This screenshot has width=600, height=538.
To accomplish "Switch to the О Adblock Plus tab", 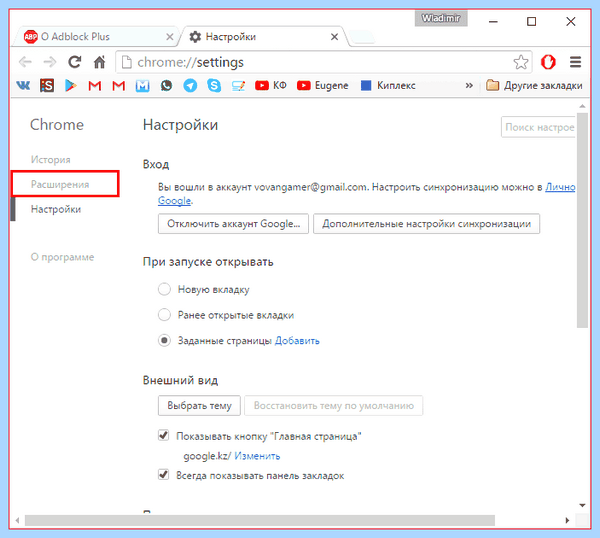I will (x=96, y=37).
